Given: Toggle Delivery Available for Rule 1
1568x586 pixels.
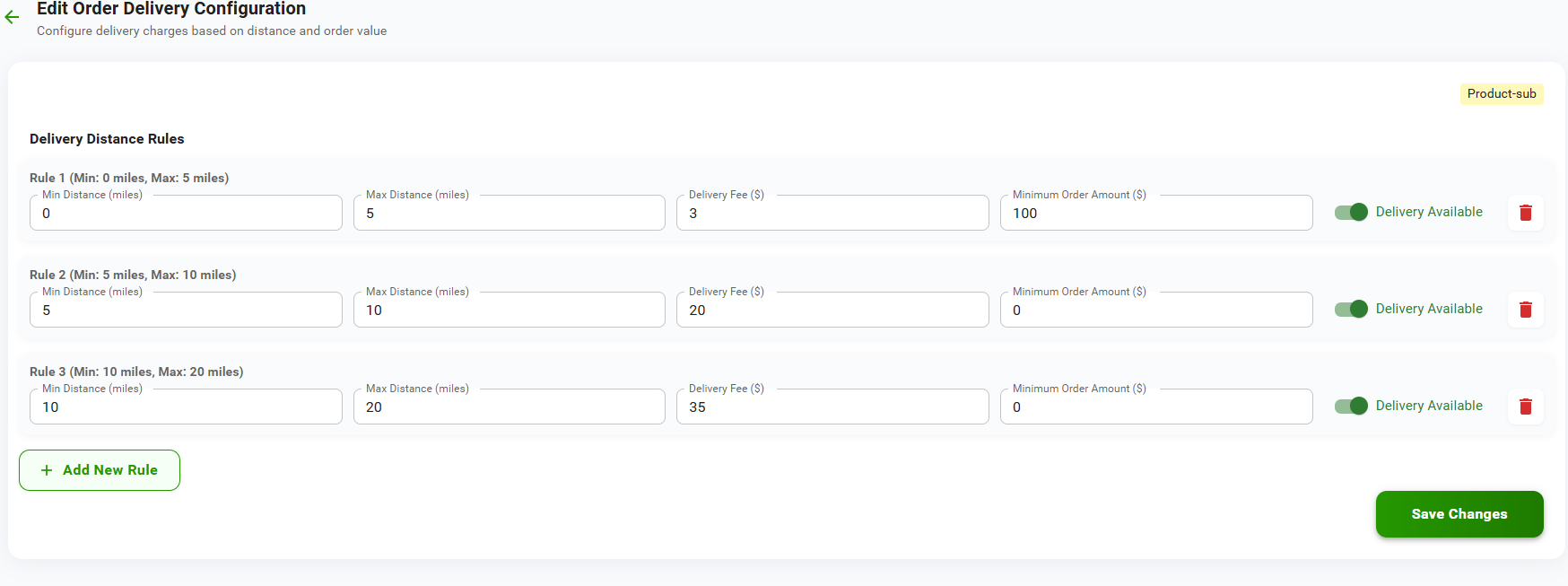Looking at the screenshot, I should (x=1351, y=213).
